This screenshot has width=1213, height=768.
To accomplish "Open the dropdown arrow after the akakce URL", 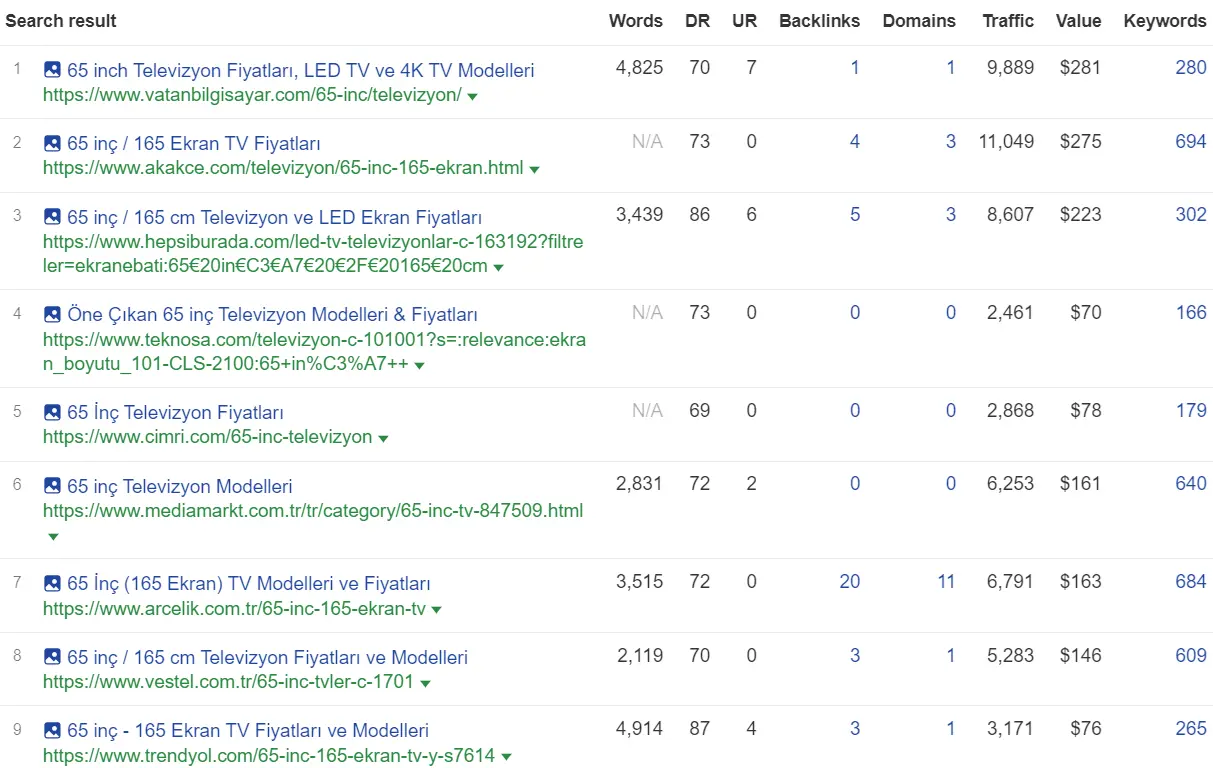I will (x=534, y=170).
